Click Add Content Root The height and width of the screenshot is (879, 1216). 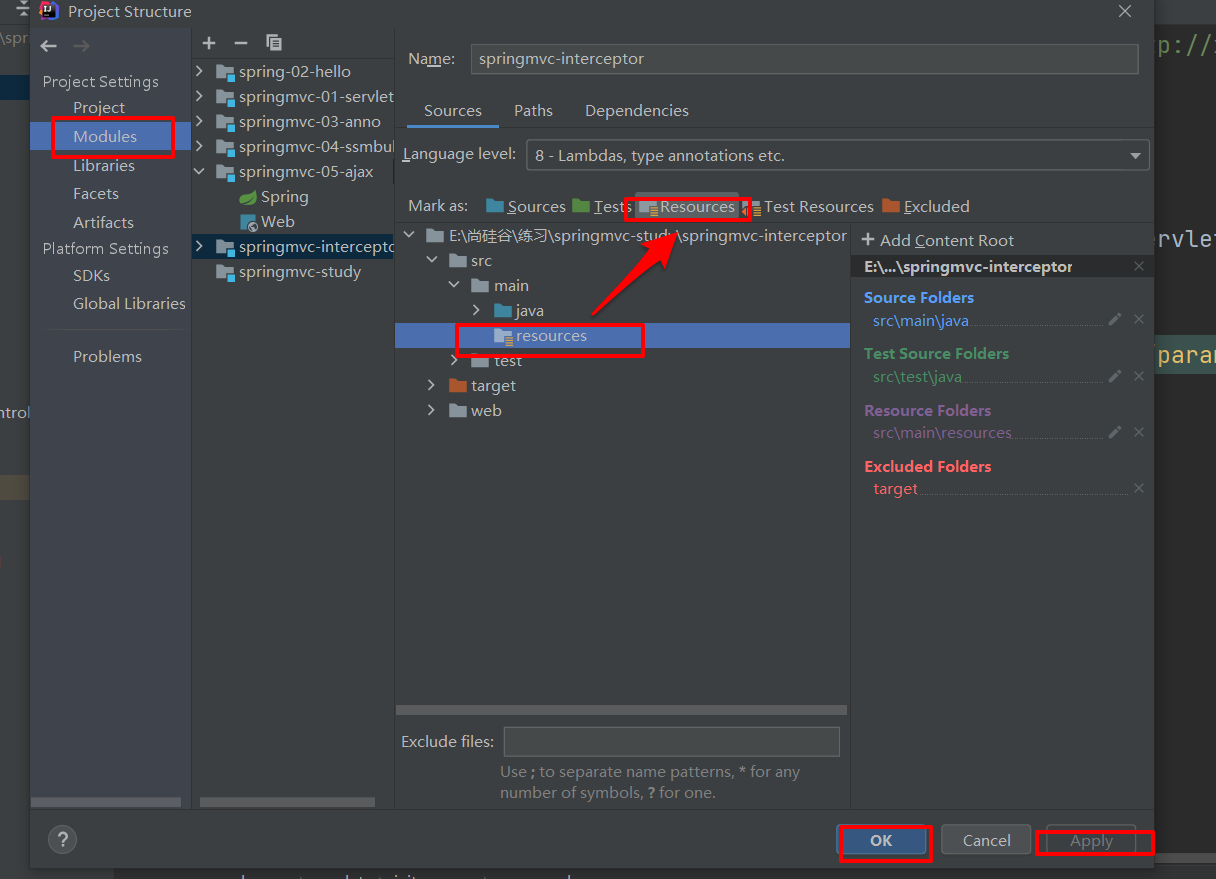tap(937, 240)
